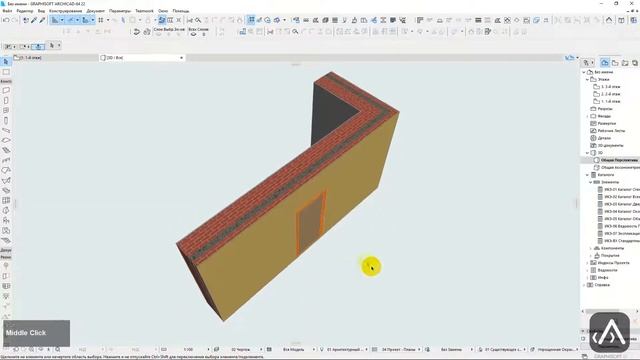
Task: Open the Файл menu
Action: pos(7,11)
